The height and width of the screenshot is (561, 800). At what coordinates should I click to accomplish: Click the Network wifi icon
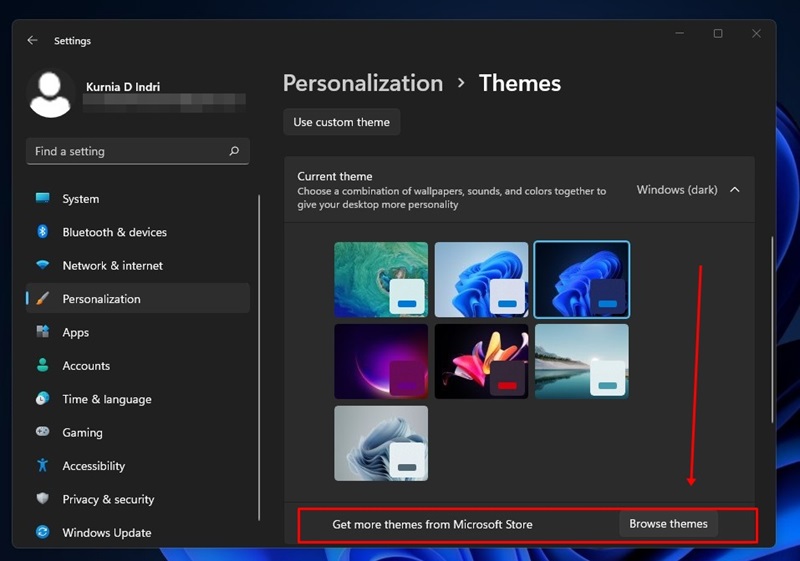(42, 265)
